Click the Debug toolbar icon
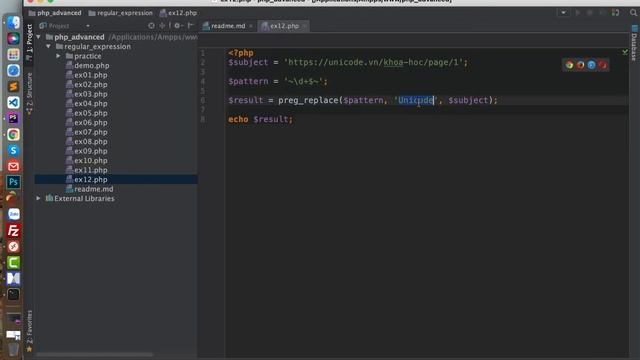Screen dimensions: 640x360 (589, 13)
